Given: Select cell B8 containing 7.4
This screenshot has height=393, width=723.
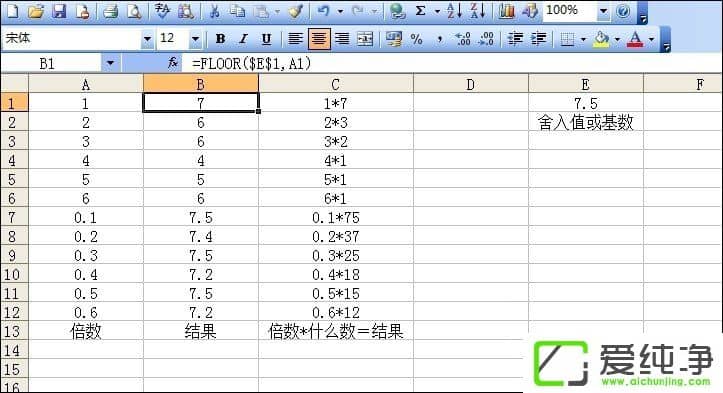Looking at the screenshot, I should (201, 236).
